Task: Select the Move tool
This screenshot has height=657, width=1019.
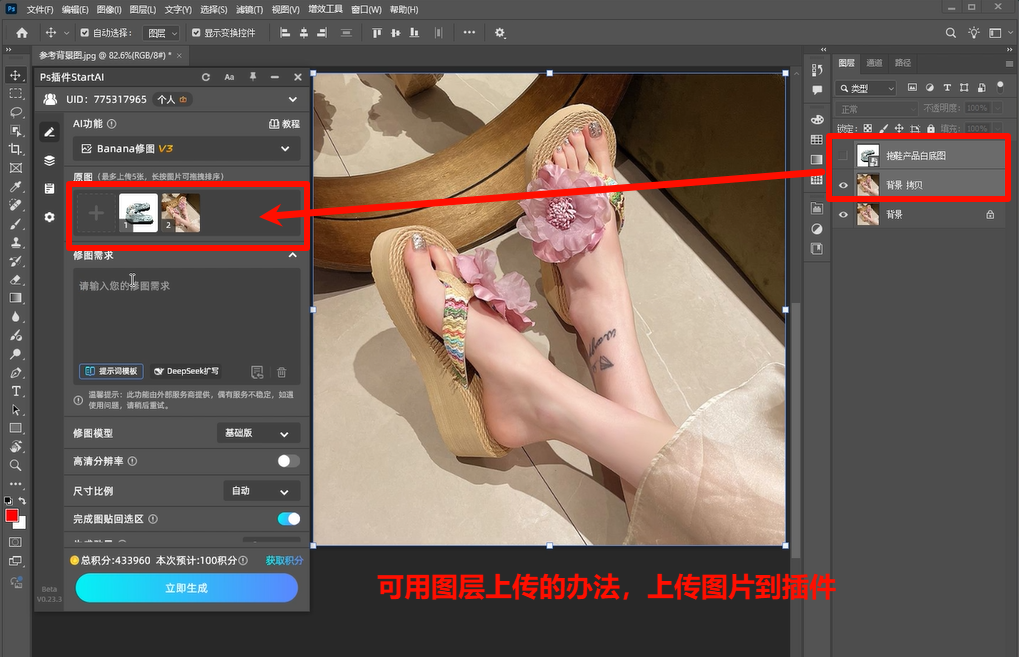Action: coord(15,75)
